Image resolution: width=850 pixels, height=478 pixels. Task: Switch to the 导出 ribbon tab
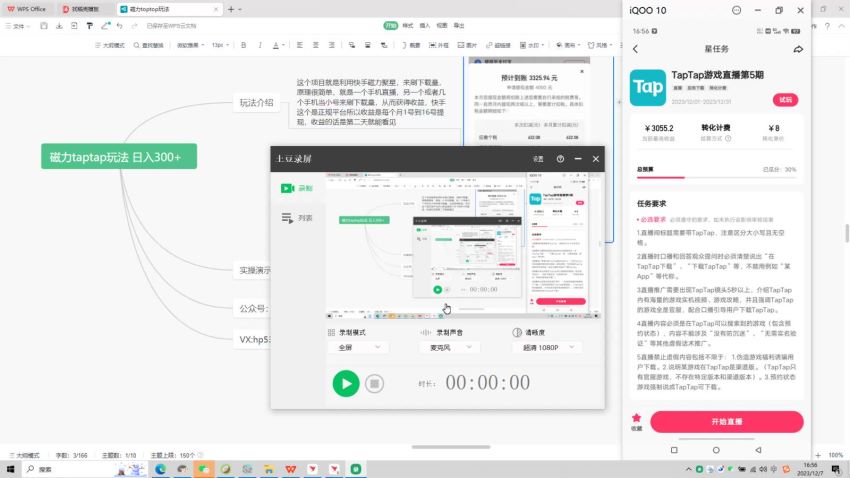[x=459, y=25]
